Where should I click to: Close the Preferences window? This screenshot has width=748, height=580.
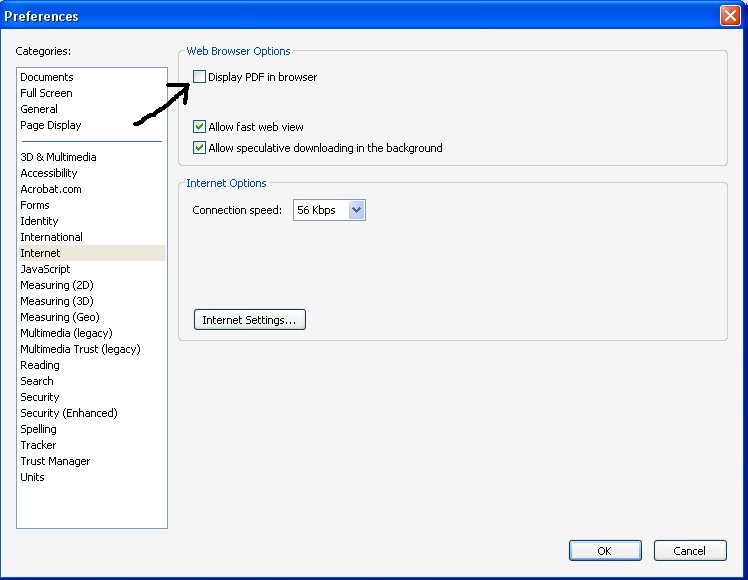coord(730,16)
